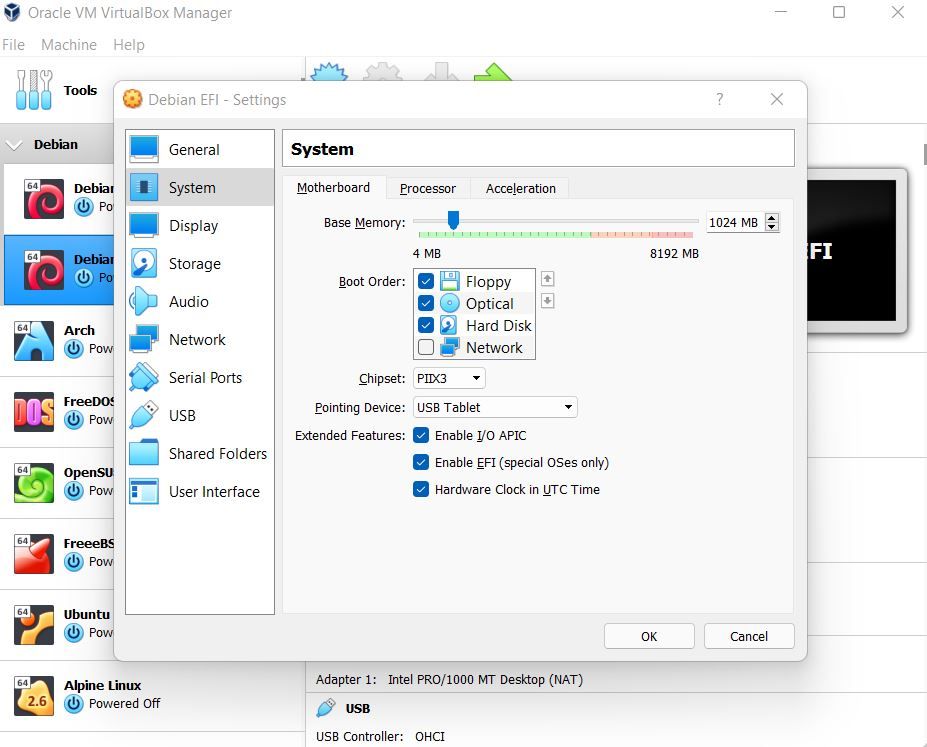This screenshot has width=927, height=747.
Task: Click Adapter 1 Intel PRO/1000 text
Action: point(449,680)
